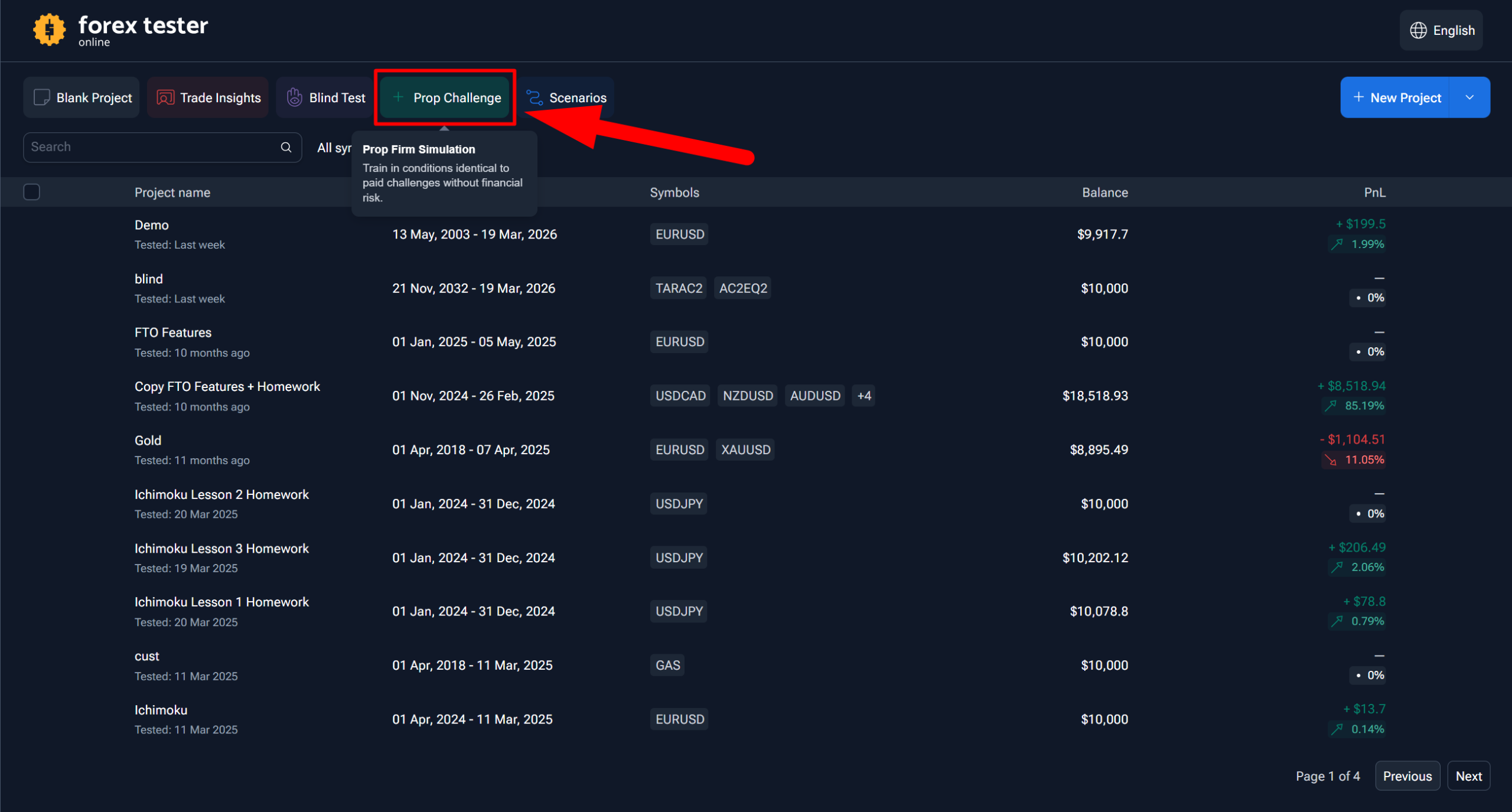
Task: Click the green up-arrow icon beside 85.19%
Action: click(1331, 406)
